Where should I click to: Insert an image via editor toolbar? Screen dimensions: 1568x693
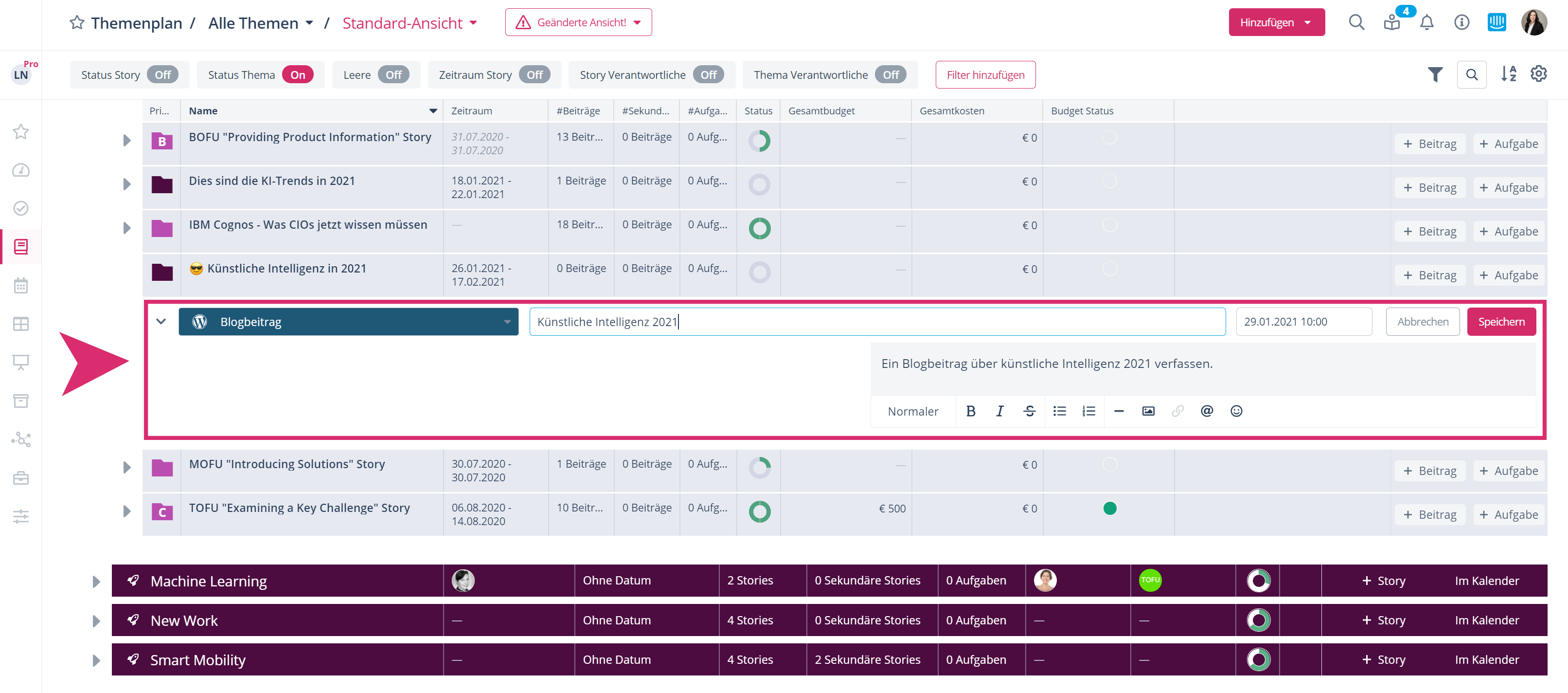click(1148, 411)
